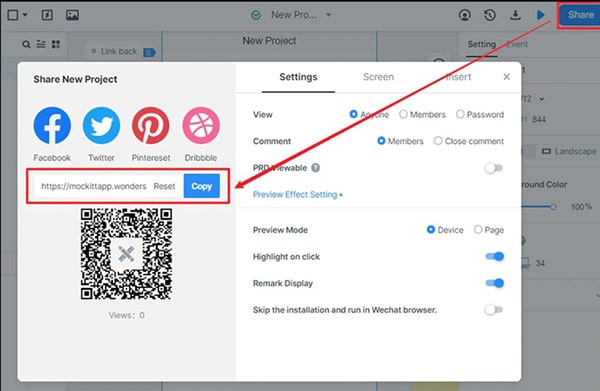Open the PRD Viewable help icon
Screen dimensions: 600x391
(315, 168)
